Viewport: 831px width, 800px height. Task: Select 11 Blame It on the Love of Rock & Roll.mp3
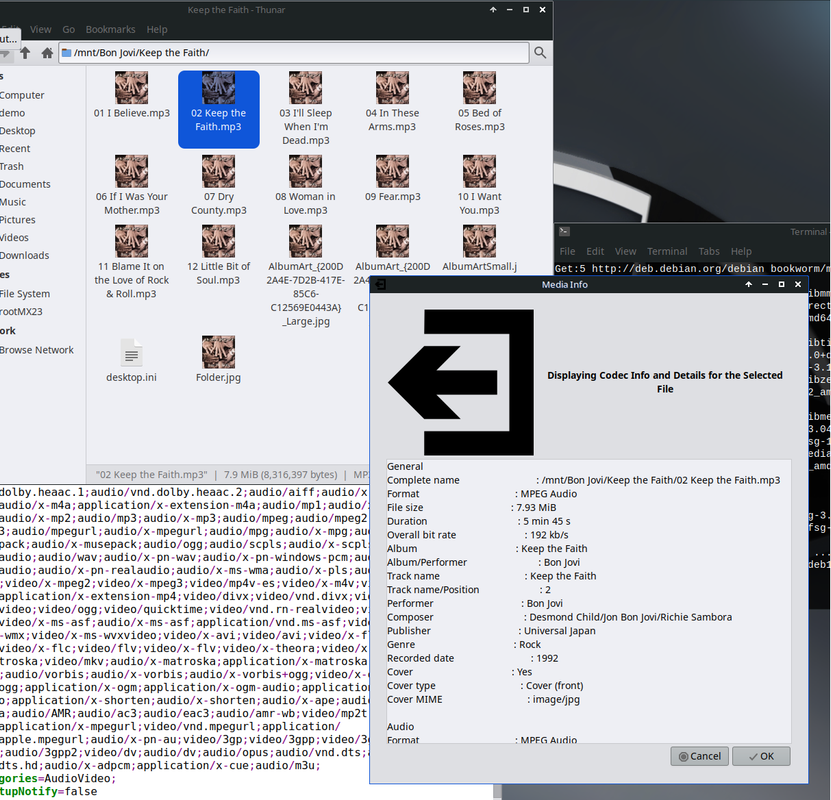pos(131,262)
